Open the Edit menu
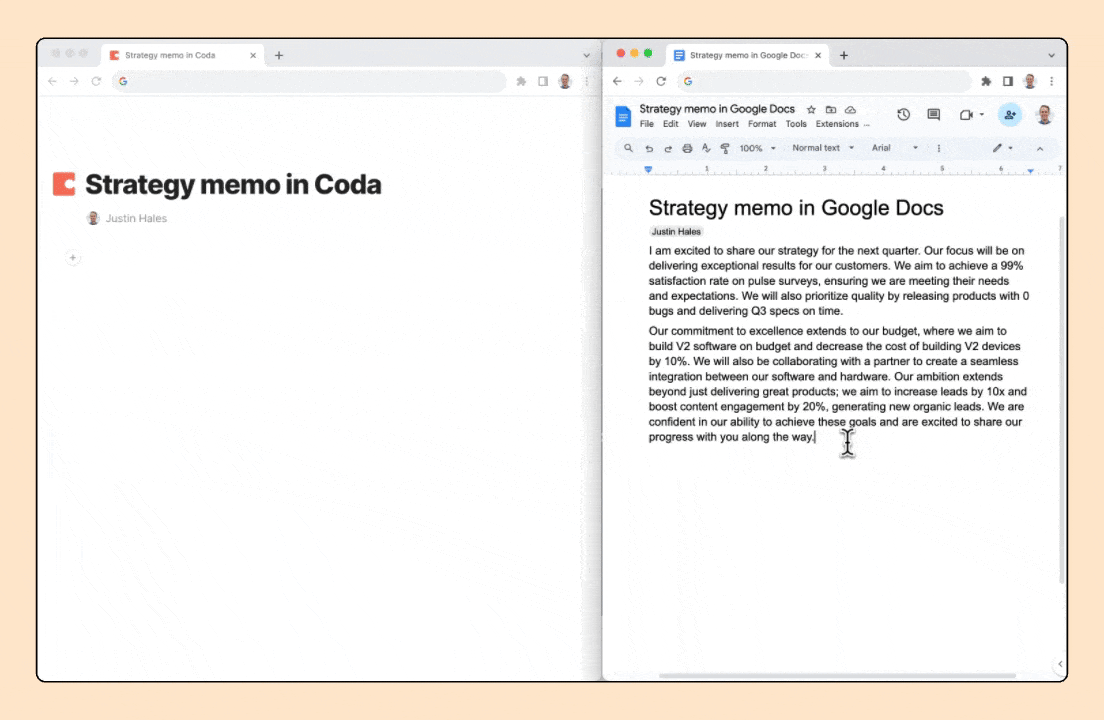 point(670,124)
